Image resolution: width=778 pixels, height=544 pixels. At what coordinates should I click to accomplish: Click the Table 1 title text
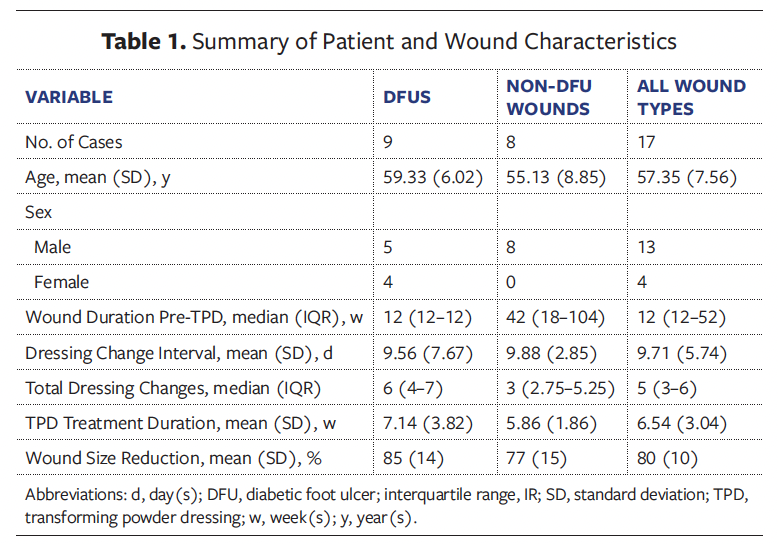[388, 42]
